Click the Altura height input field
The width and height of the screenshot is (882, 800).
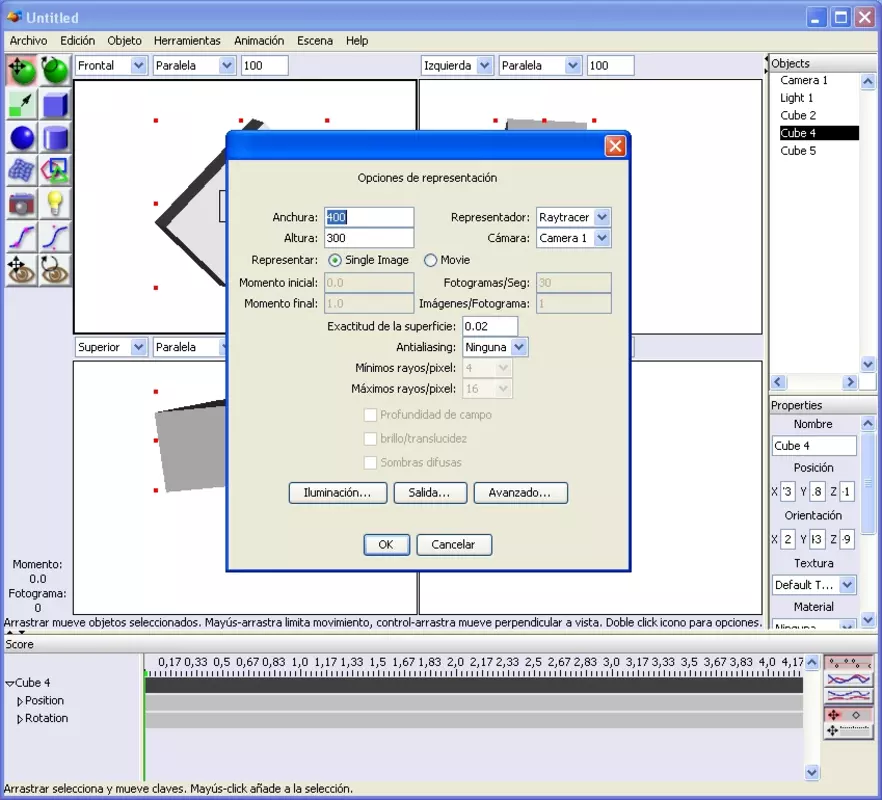click(x=369, y=238)
